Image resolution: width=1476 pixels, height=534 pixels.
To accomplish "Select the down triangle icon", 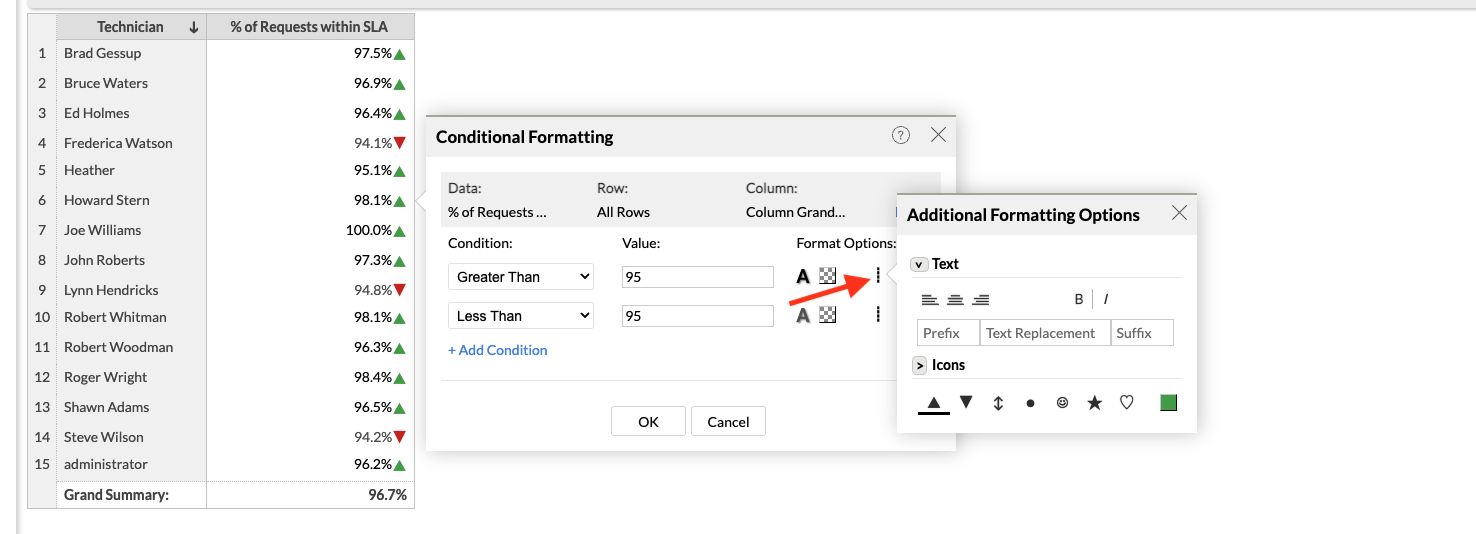I will click(966, 402).
